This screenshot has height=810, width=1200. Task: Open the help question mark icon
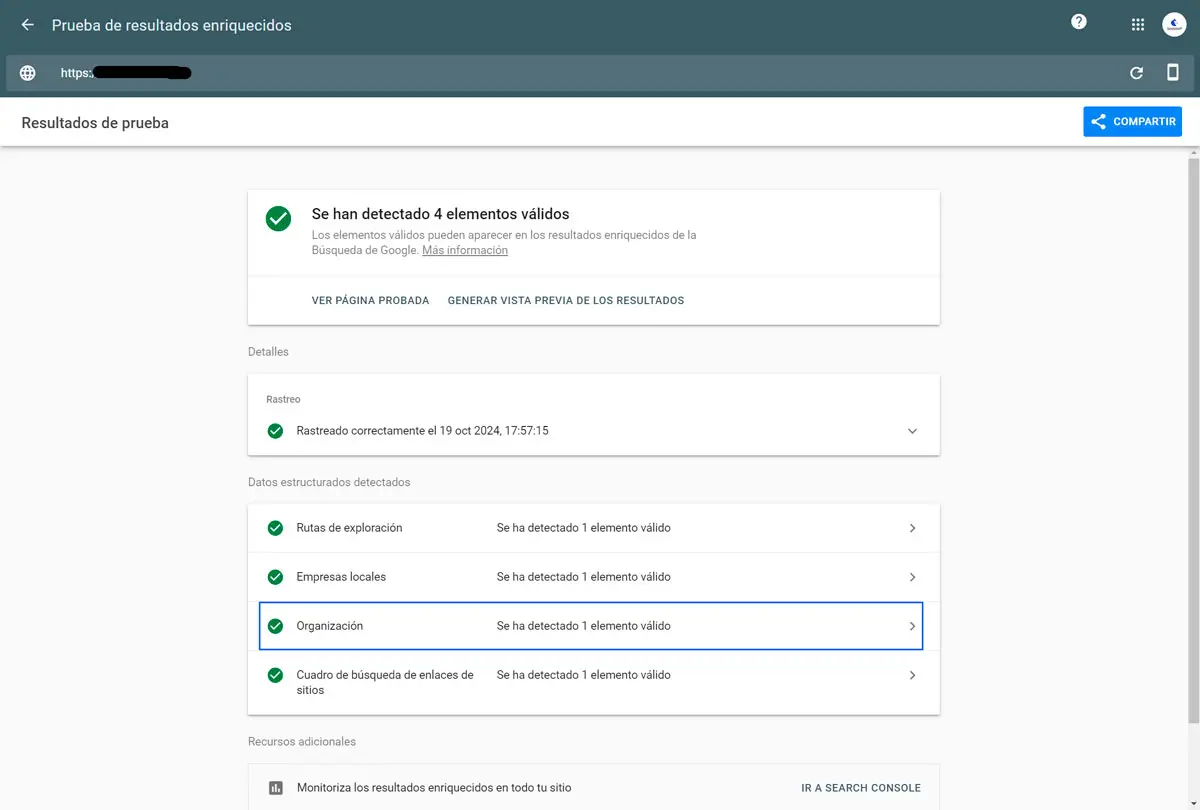click(x=1078, y=22)
